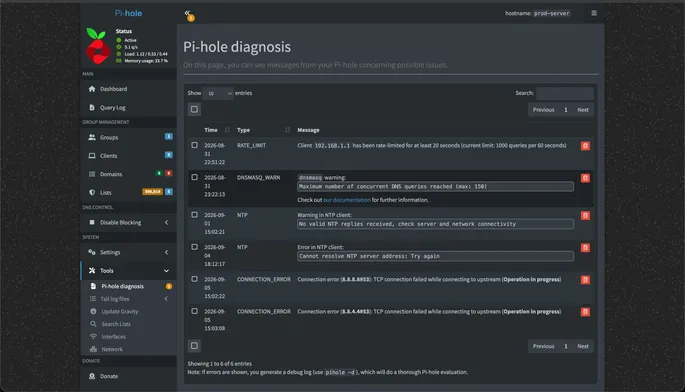Click the Donate icon in sidebar
Viewport: 685px width, 392px height.
click(92, 376)
